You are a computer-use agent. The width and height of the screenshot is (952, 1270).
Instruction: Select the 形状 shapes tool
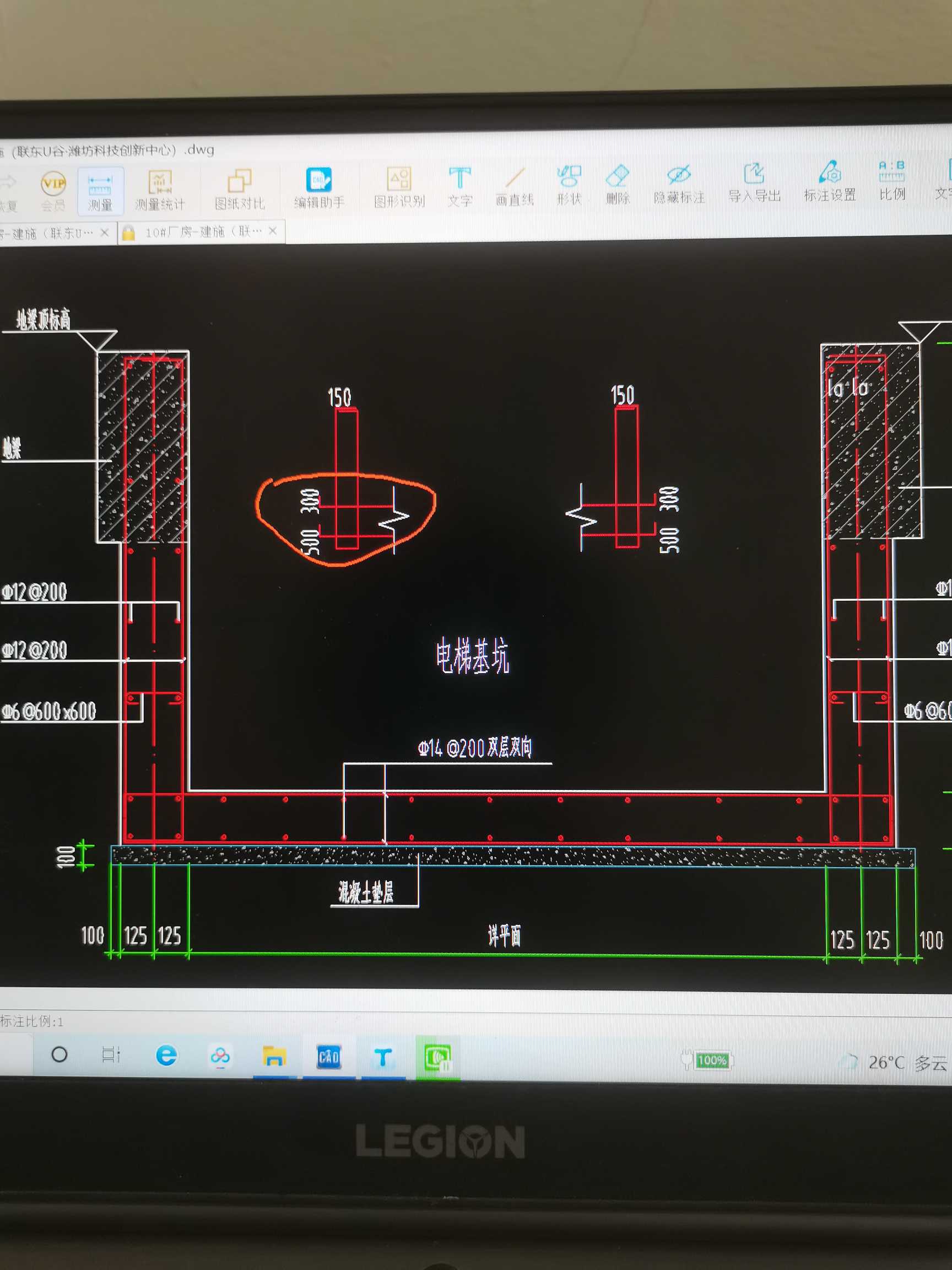tap(569, 185)
